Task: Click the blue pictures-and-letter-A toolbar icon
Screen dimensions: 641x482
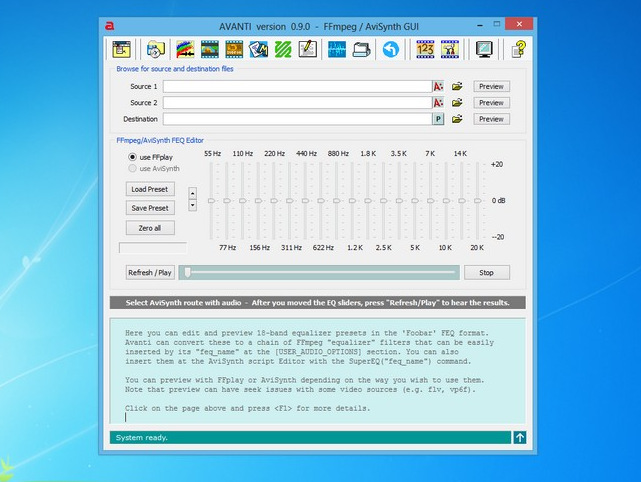Action: [x=258, y=49]
